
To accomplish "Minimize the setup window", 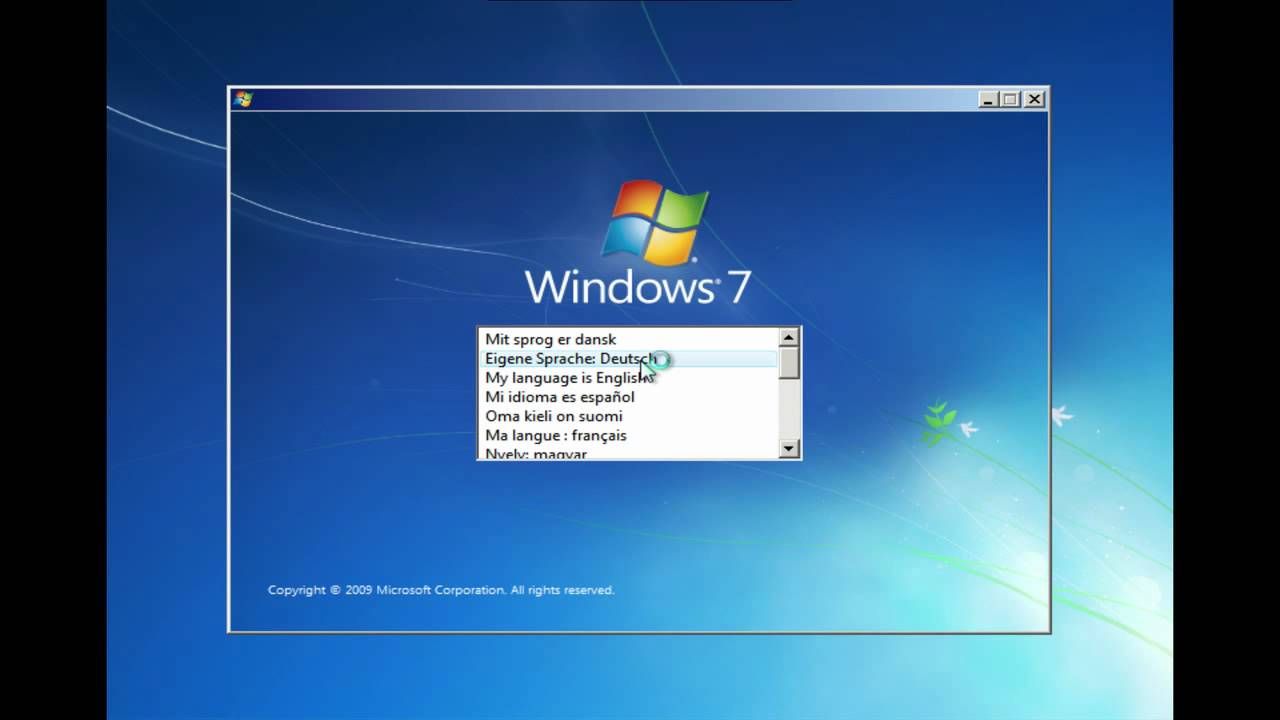I will [x=988, y=99].
